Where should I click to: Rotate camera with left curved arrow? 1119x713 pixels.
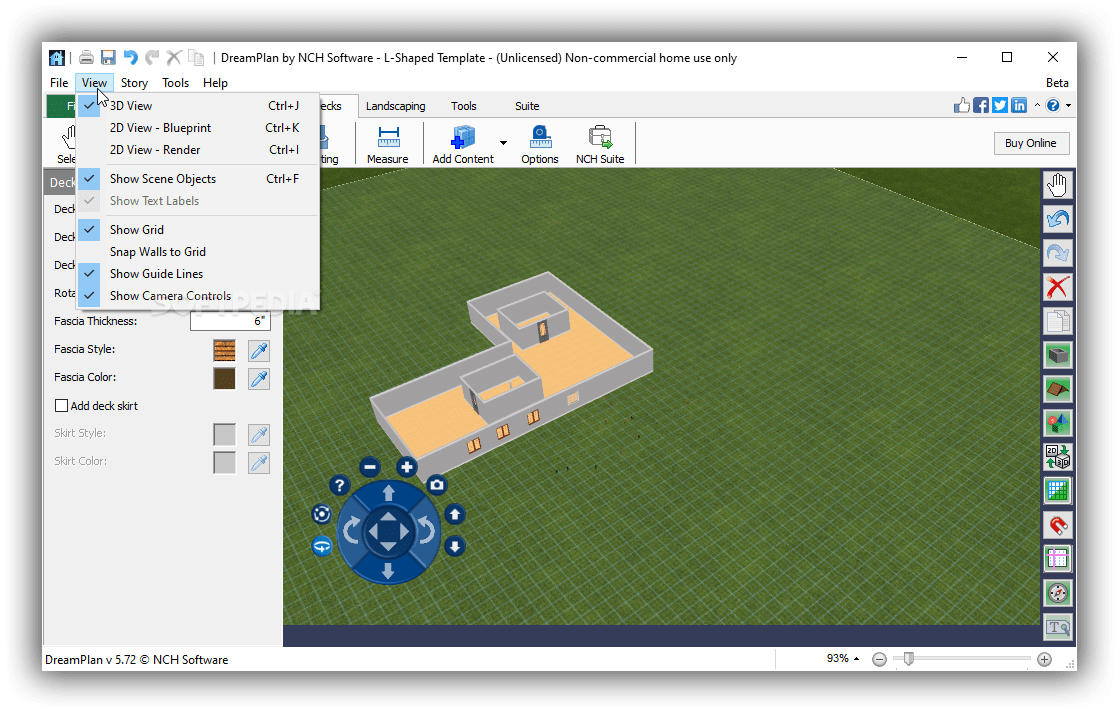point(352,531)
